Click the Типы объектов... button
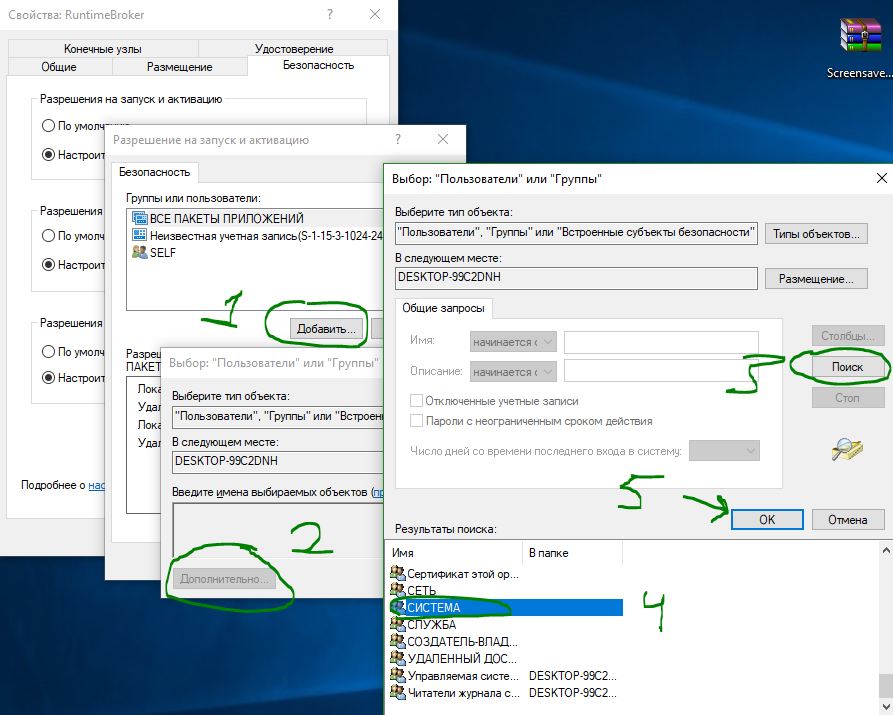893x715 pixels. tap(816, 234)
